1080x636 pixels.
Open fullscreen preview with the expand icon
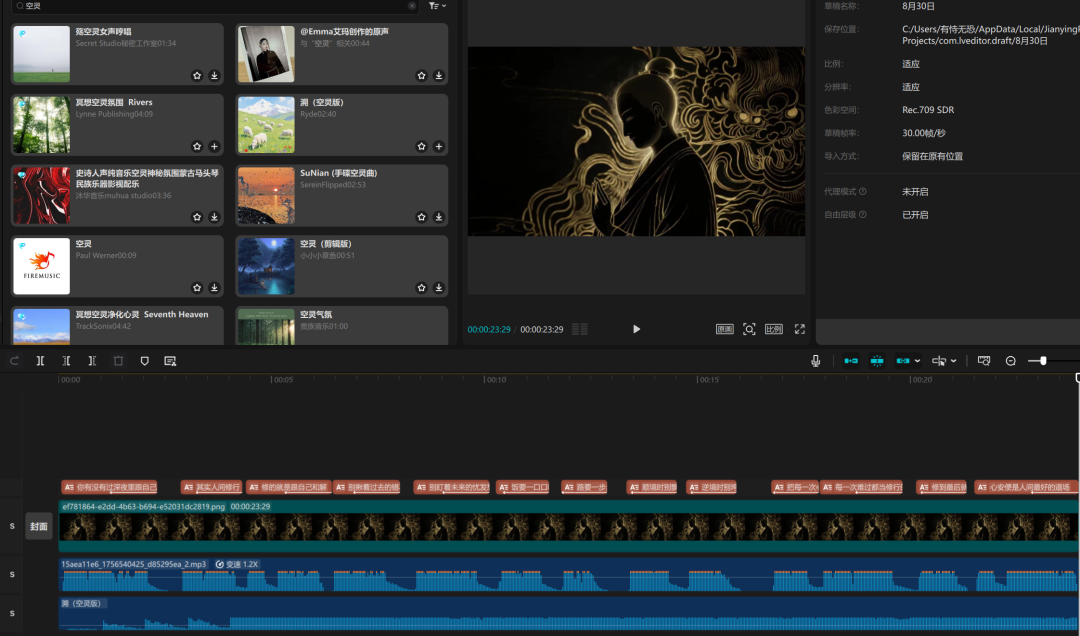click(x=800, y=329)
